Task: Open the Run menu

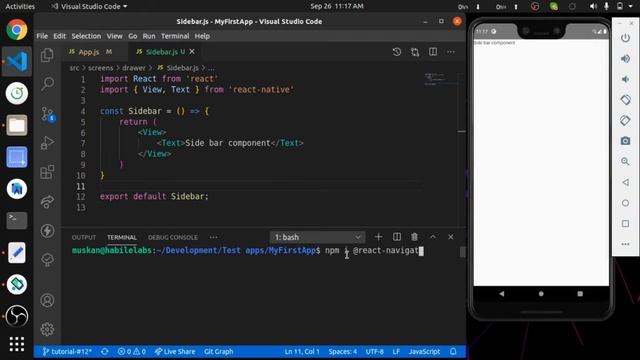Action: pos(149,36)
